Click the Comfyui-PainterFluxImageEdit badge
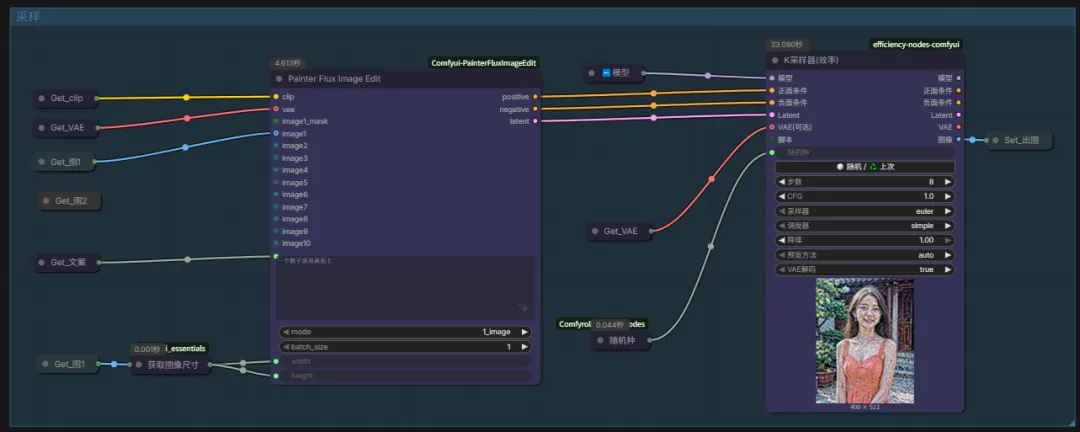Image resolution: width=1080 pixels, height=432 pixels. 482,63
